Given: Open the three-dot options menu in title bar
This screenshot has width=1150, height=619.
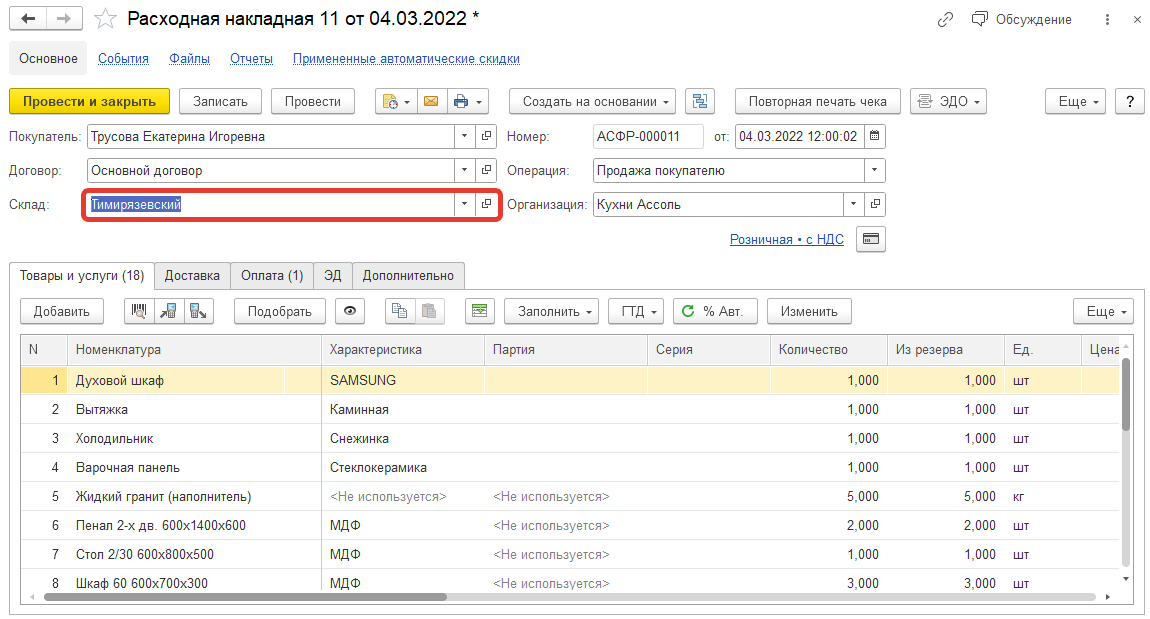Looking at the screenshot, I should pos(1107,20).
